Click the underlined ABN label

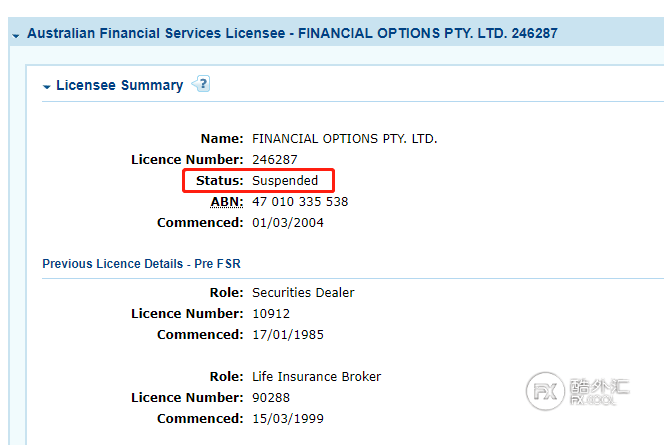(x=227, y=202)
